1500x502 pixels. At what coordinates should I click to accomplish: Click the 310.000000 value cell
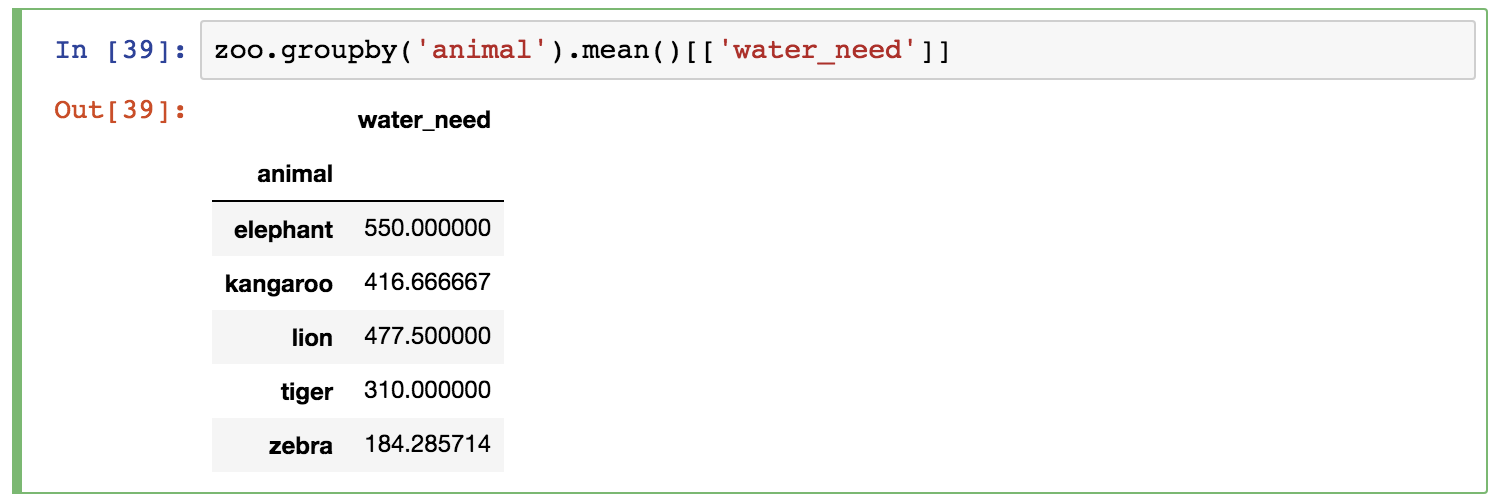click(x=425, y=390)
